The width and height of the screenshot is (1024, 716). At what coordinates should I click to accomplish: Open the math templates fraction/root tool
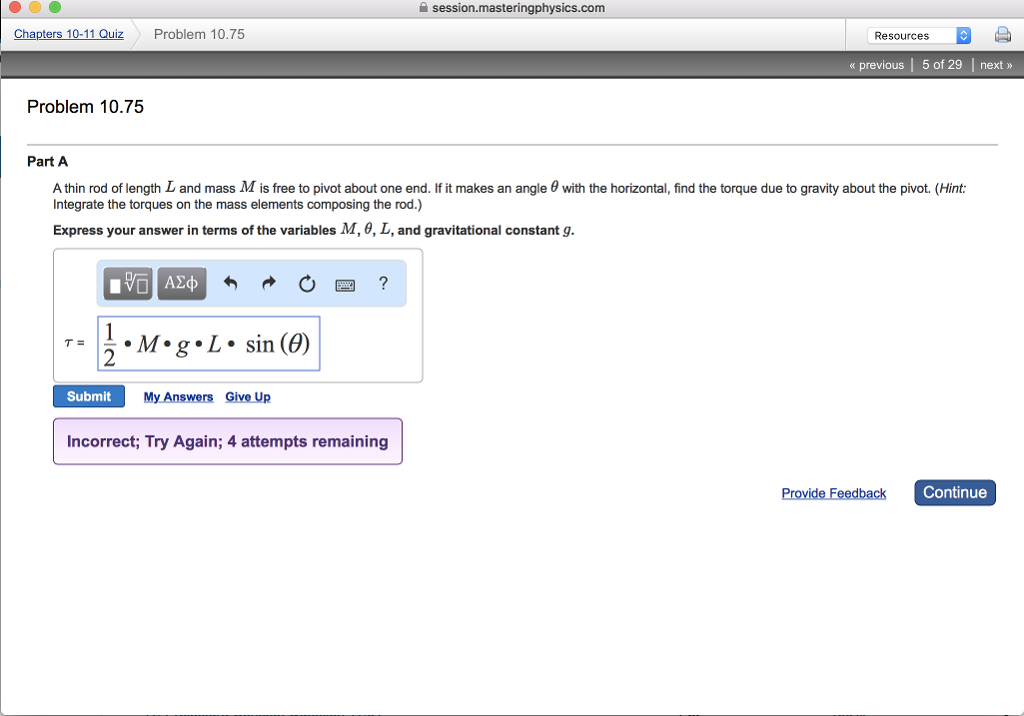[x=128, y=284]
